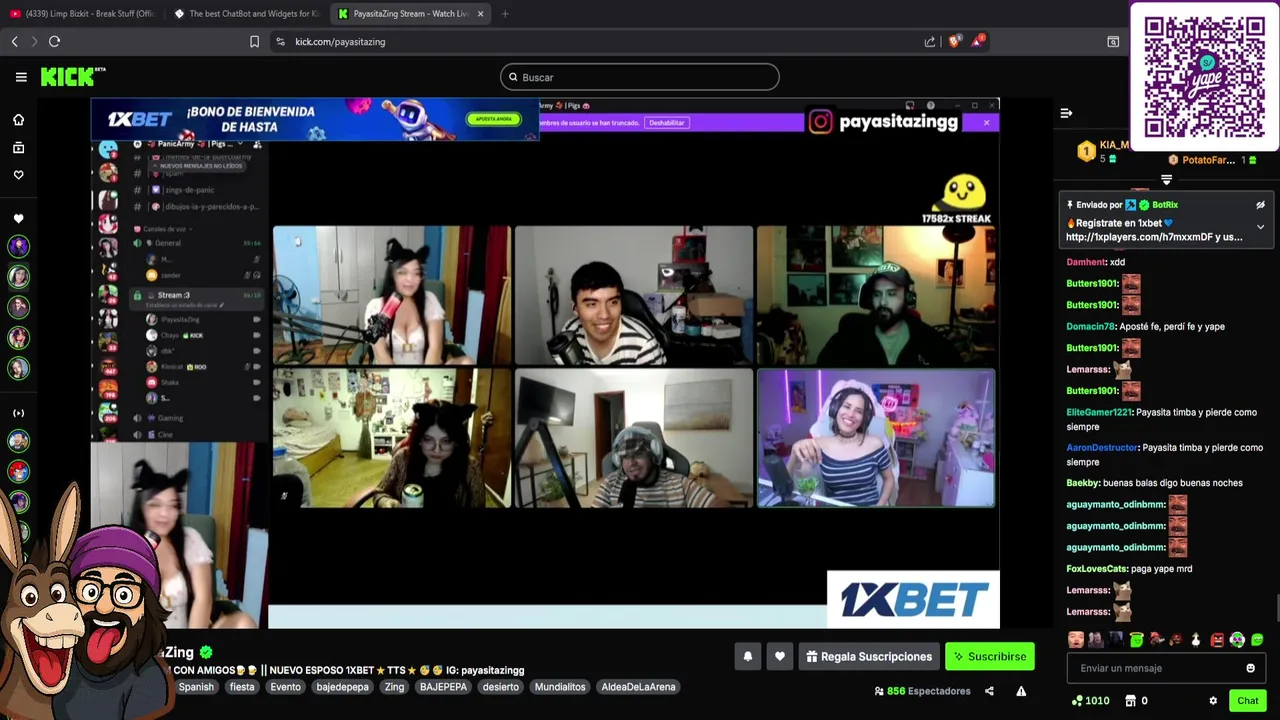Select the desierto tag
The width and height of the screenshot is (1280, 720).
pyautogui.click(x=500, y=687)
